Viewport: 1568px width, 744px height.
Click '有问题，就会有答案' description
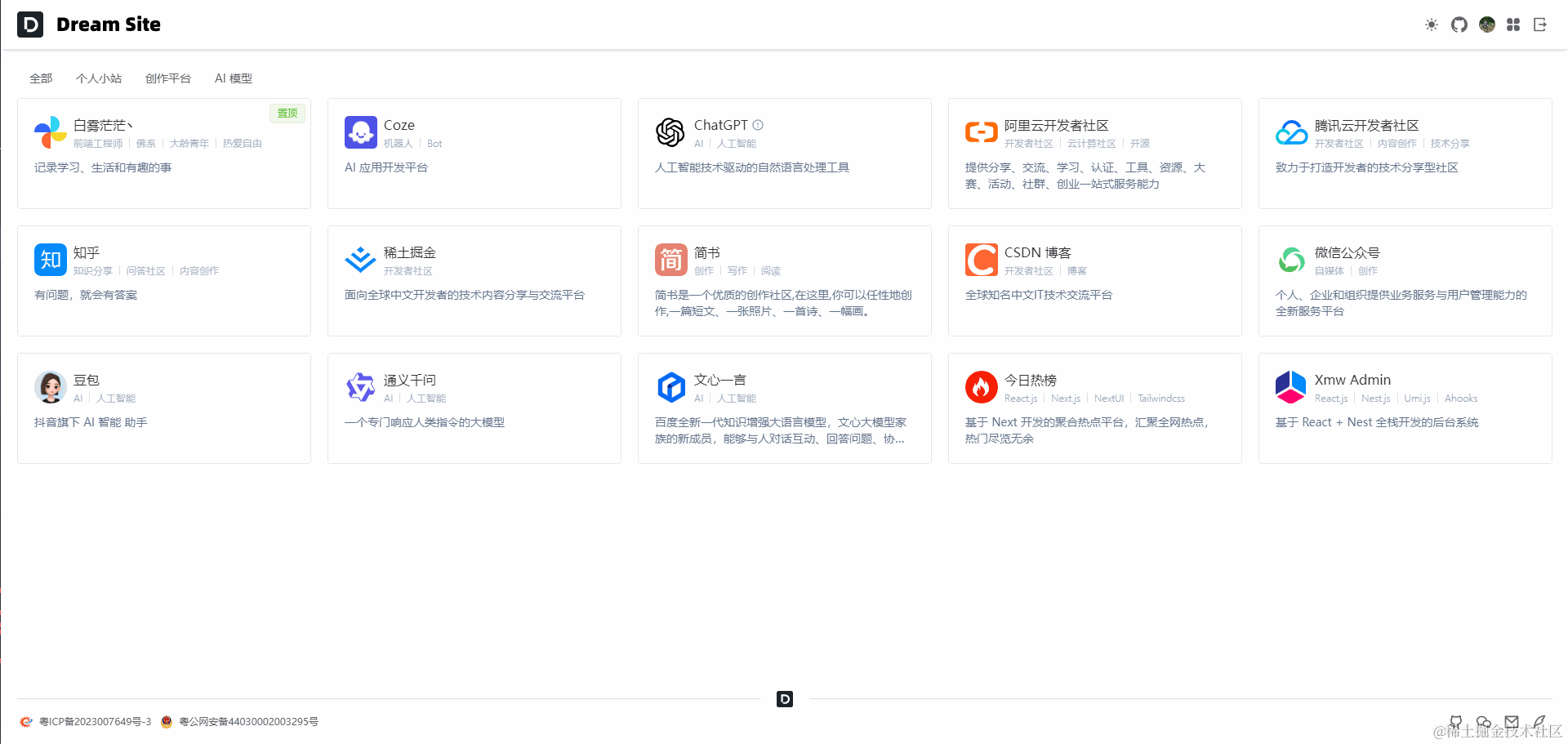[86, 295]
